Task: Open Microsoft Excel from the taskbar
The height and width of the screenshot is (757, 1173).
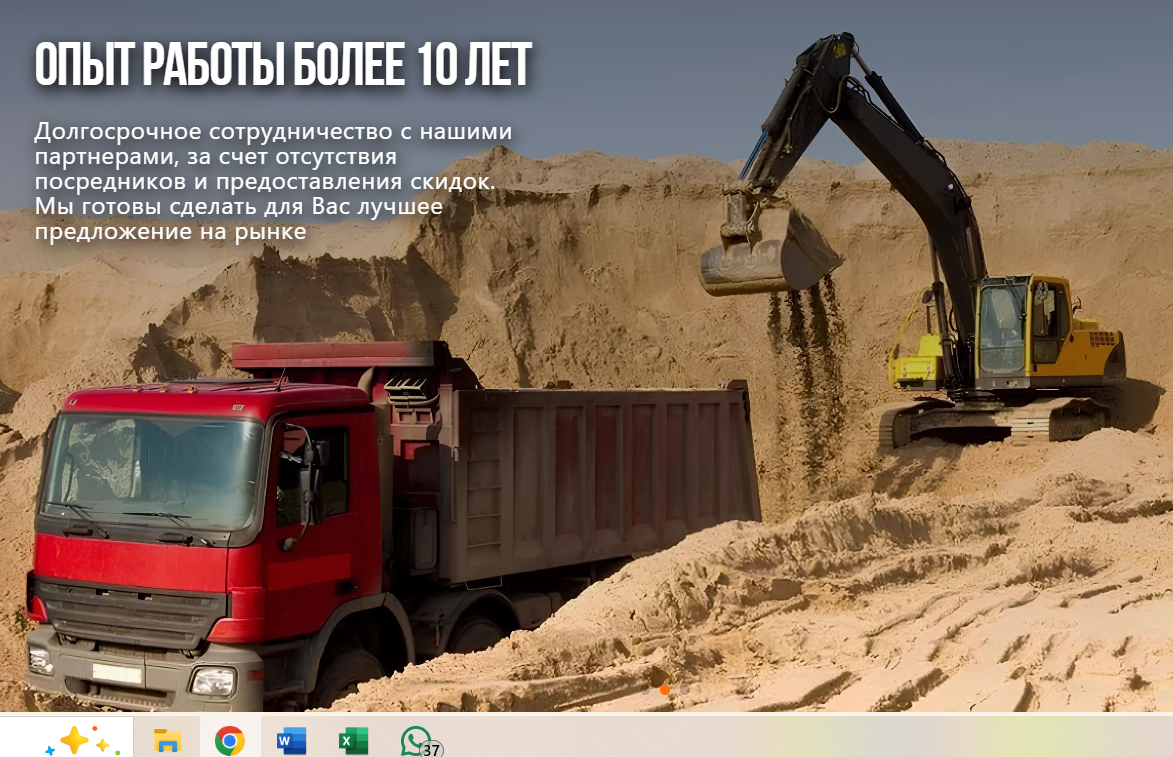Action: pyautogui.click(x=353, y=741)
